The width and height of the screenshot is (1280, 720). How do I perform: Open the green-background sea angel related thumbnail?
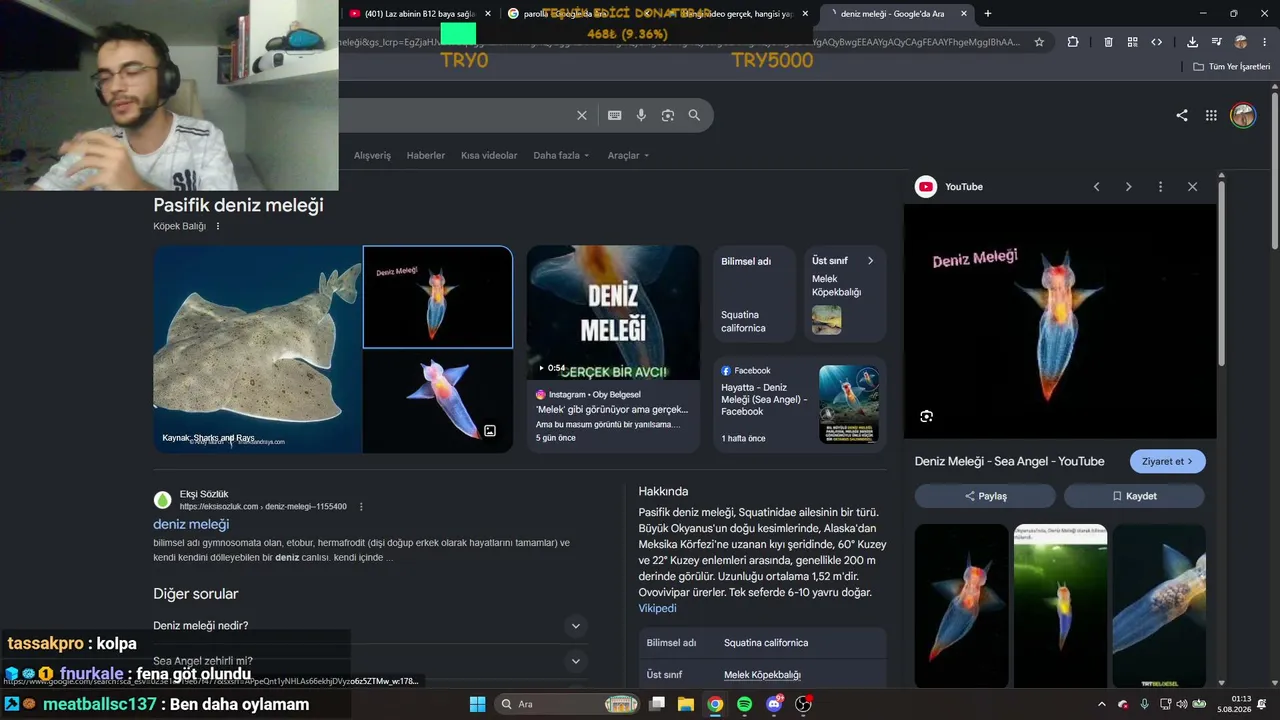(1060, 604)
